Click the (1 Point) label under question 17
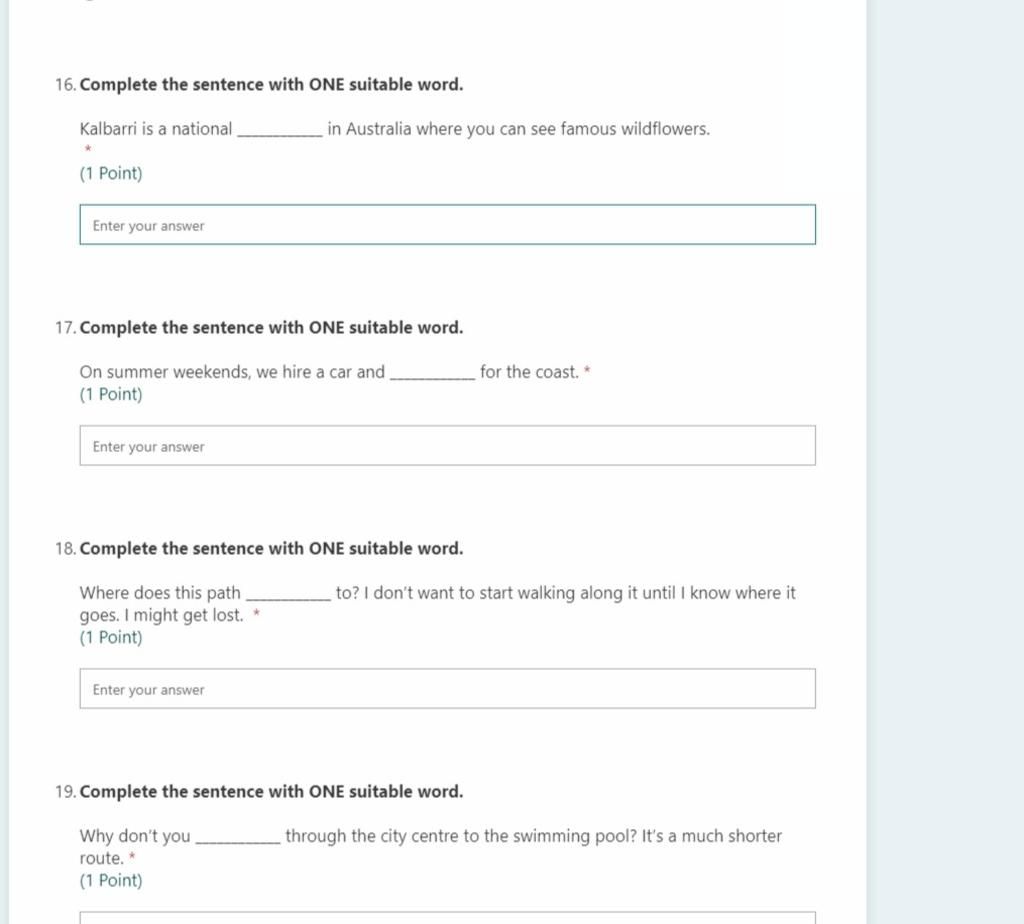This screenshot has height=924, width=1024. click(111, 394)
